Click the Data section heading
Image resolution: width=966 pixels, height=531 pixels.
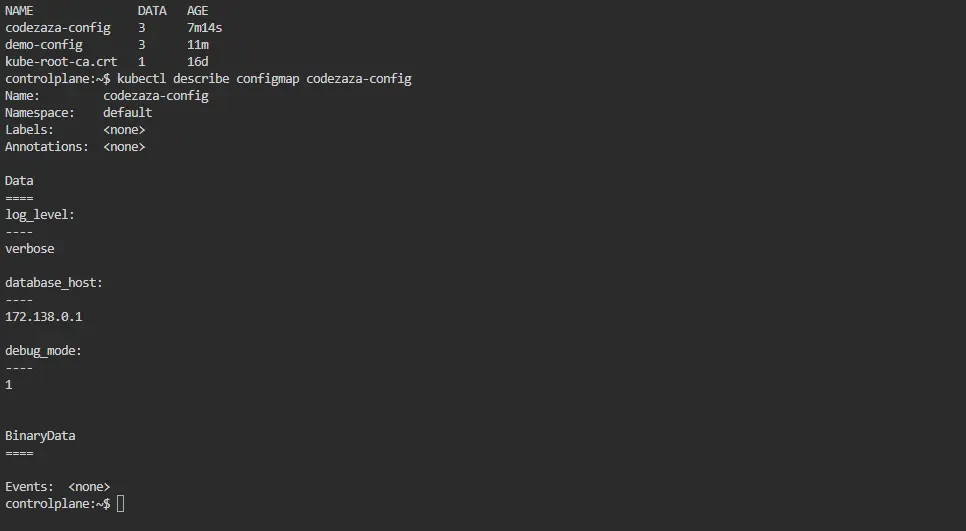(19, 181)
